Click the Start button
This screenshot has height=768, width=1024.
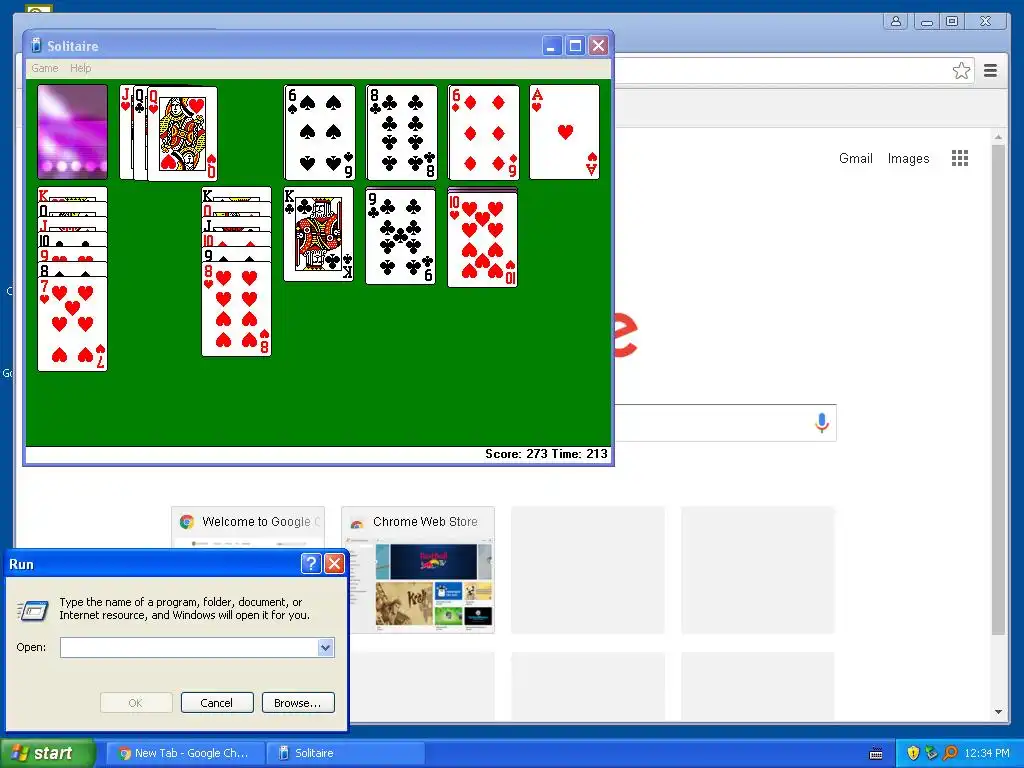tap(47, 753)
